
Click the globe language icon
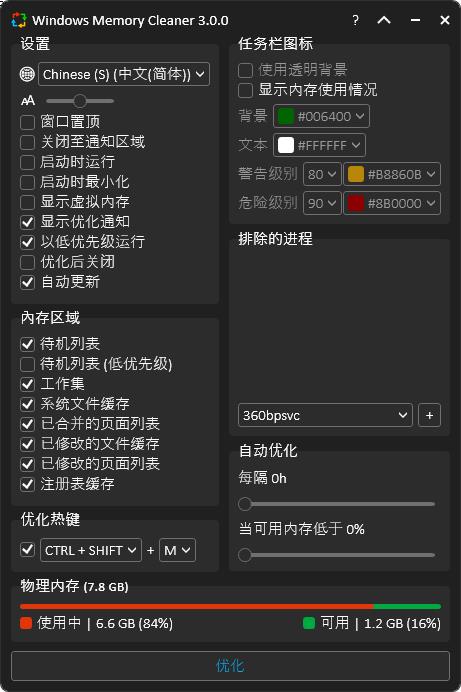(x=27, y=74)
